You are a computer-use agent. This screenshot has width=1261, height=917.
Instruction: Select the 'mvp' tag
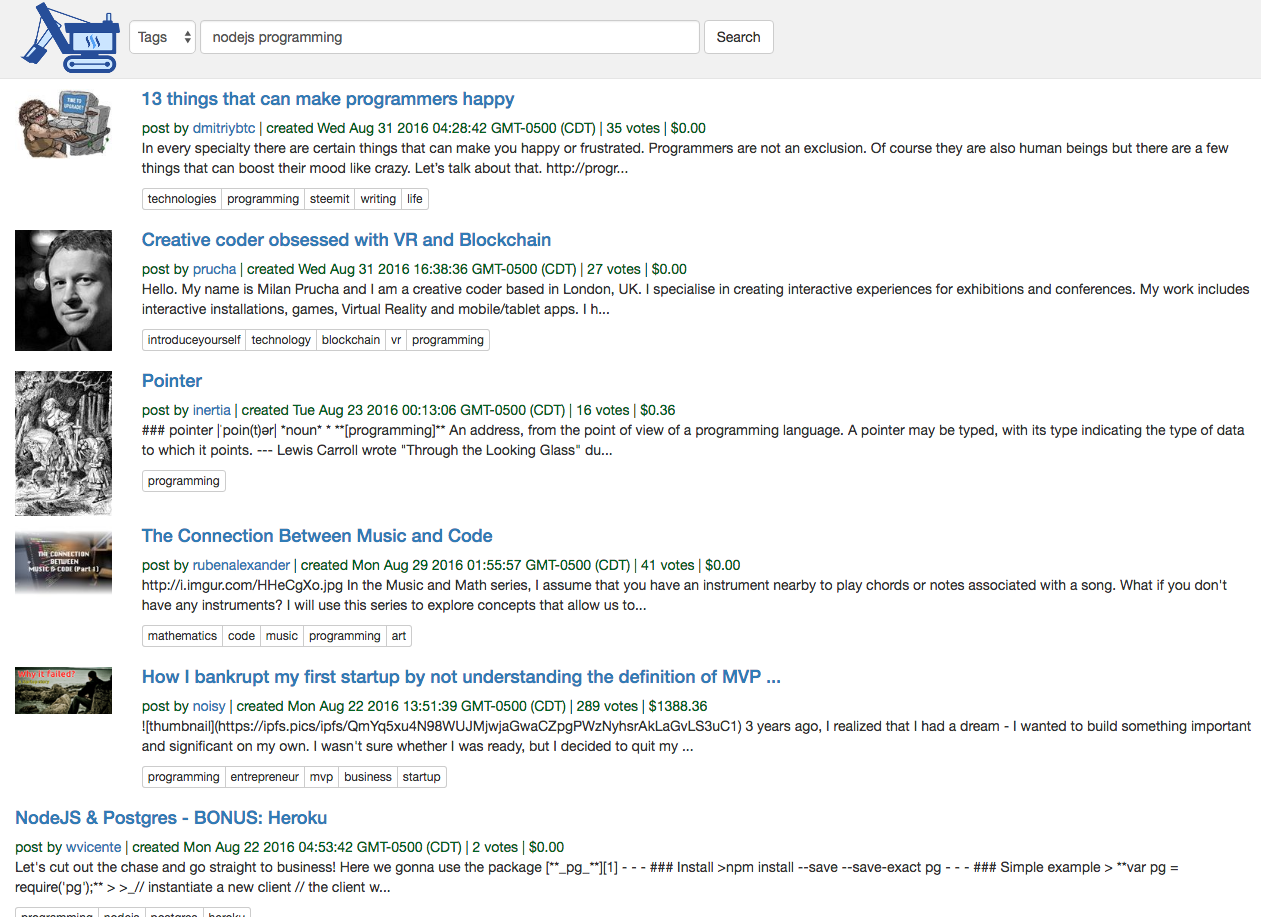321,777
